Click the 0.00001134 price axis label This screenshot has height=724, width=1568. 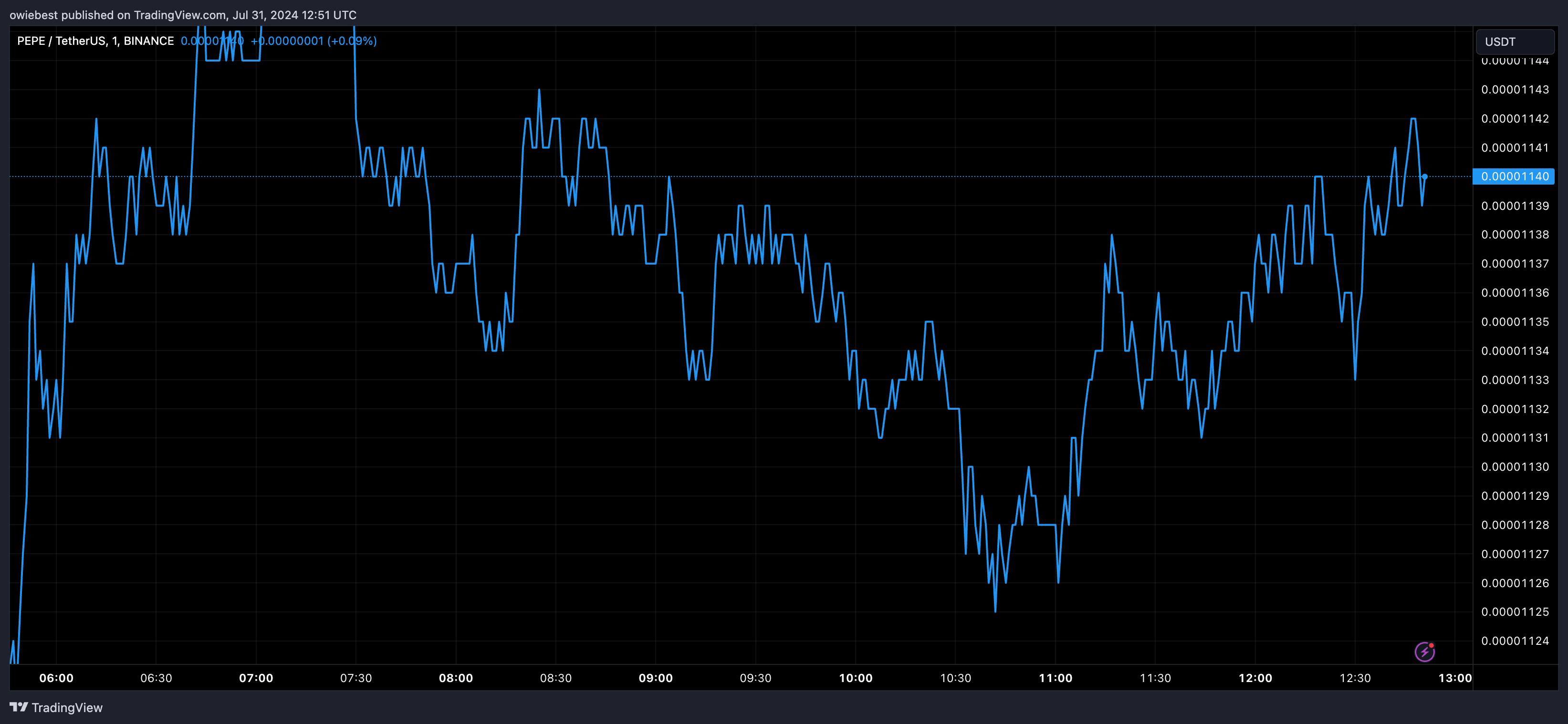[1515, 351]
